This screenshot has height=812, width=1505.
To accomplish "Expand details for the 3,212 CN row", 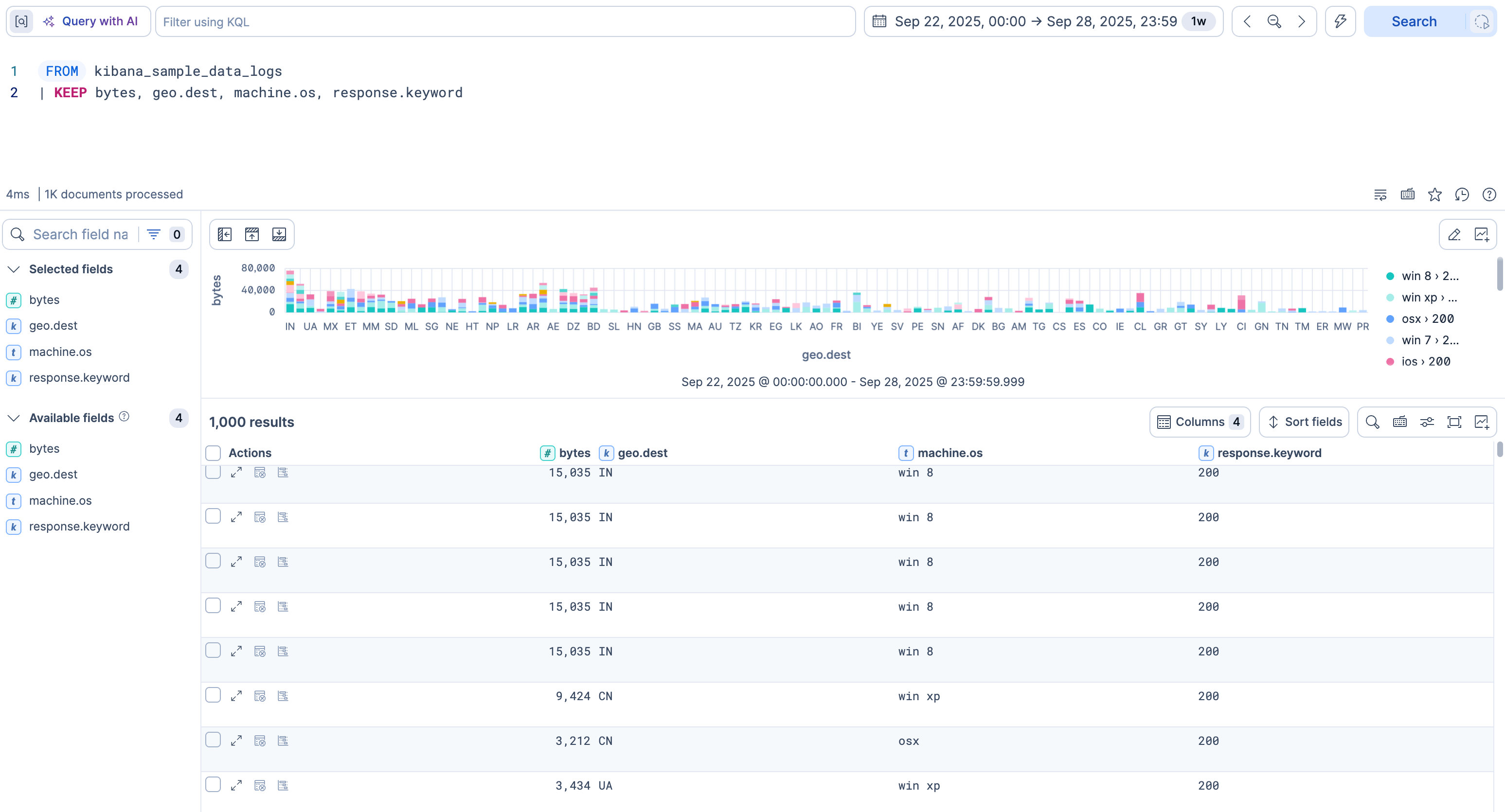I will point(236,741).
